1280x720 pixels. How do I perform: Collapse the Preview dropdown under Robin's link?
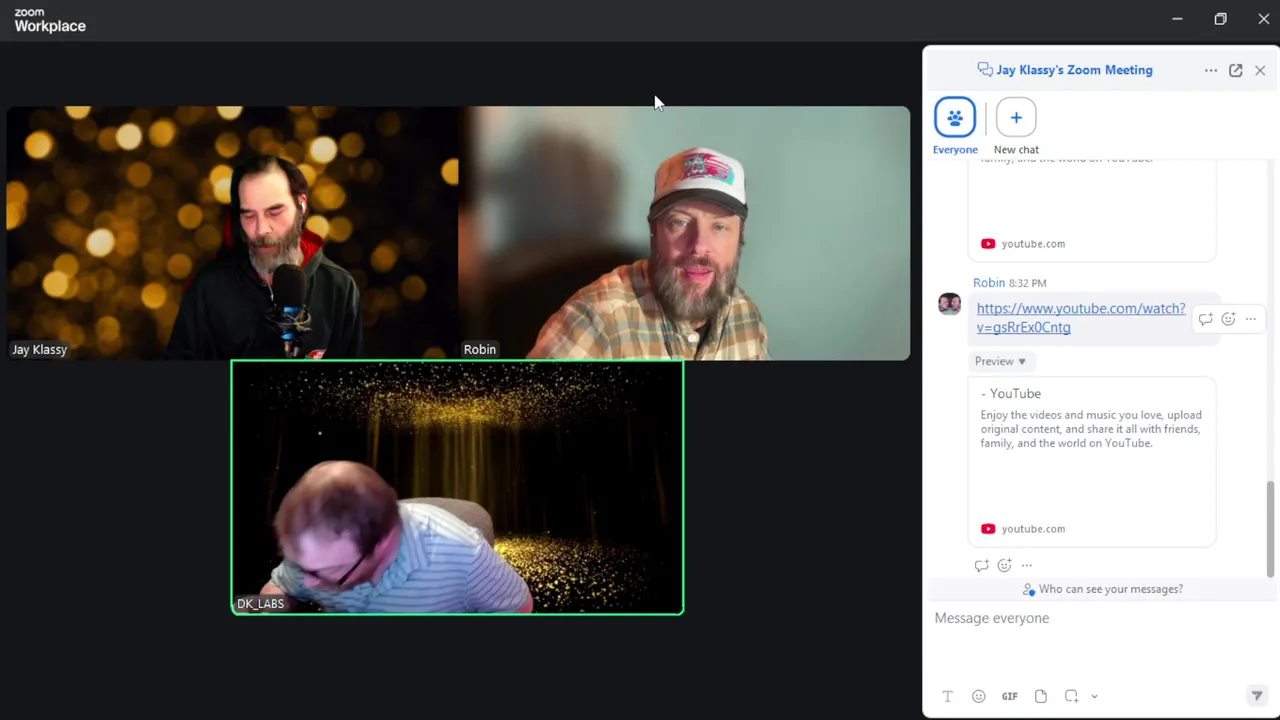click(1000, 361)
